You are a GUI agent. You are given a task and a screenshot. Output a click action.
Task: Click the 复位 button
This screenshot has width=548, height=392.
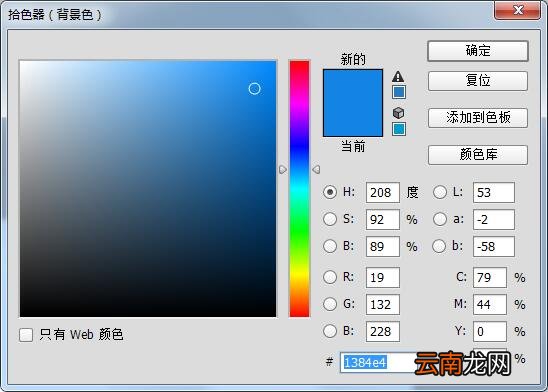(478, 81)
